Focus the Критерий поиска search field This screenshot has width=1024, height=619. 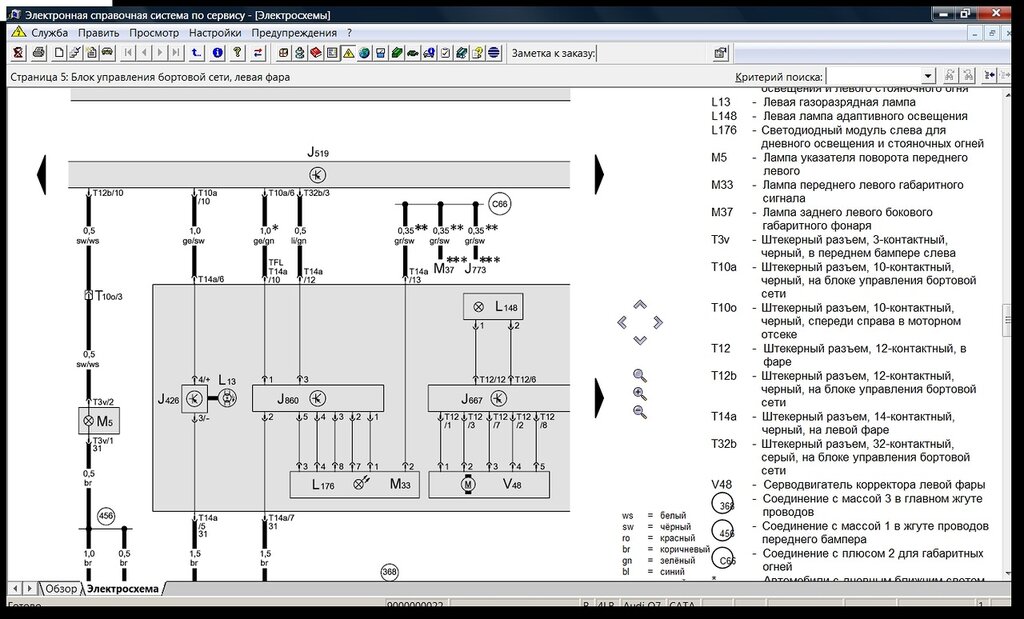(874, 76)
